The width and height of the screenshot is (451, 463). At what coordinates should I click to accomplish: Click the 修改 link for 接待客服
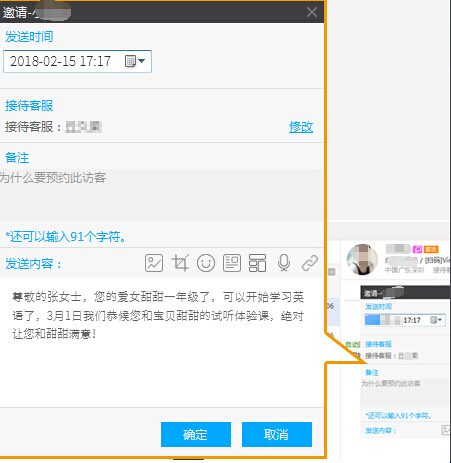coord(301,127)
